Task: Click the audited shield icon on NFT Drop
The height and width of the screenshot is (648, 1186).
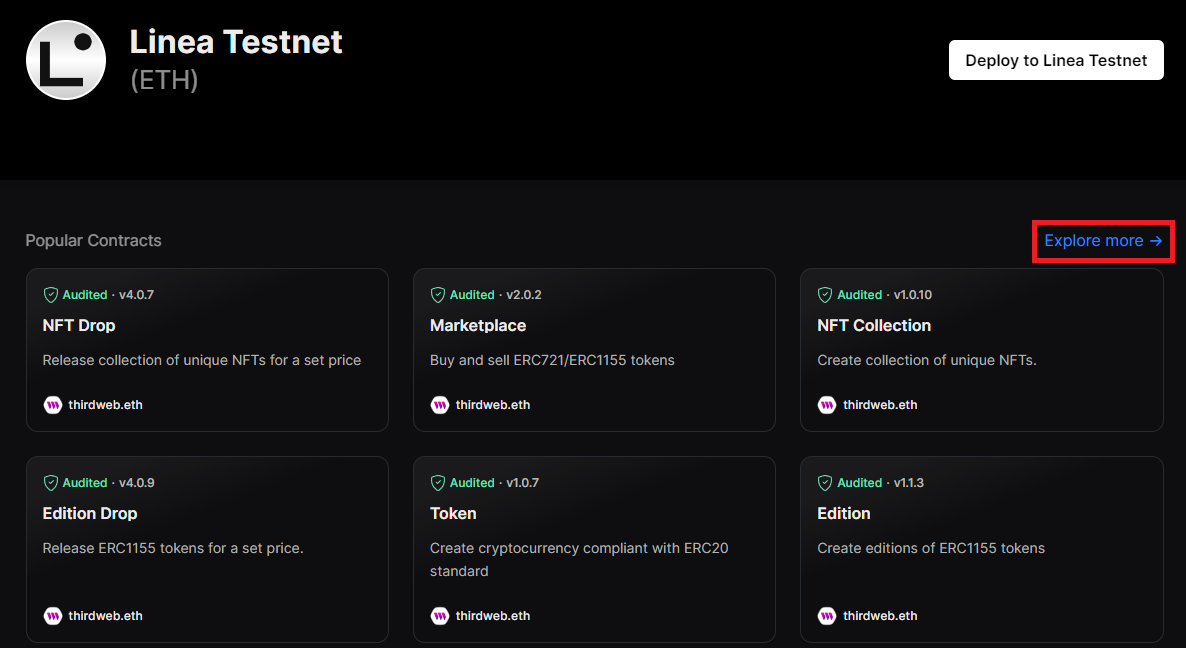Action: [x=51, y=295]
